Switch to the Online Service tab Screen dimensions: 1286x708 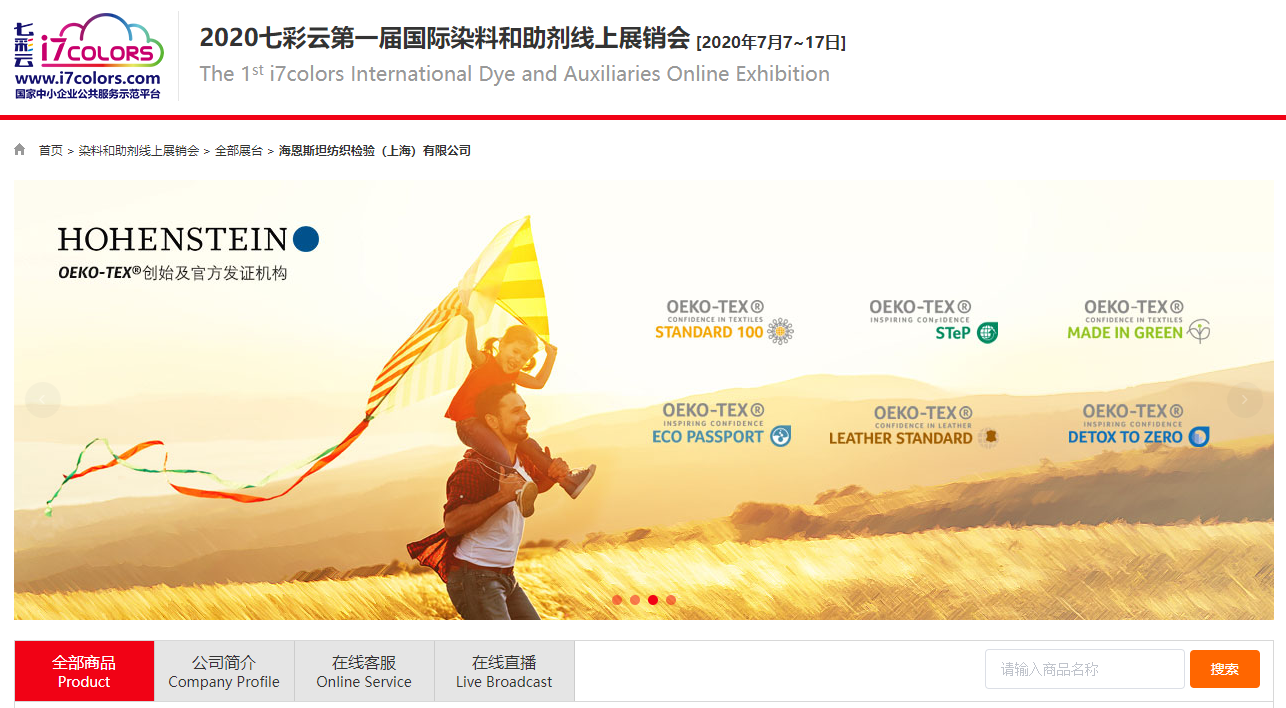[364, 671]
